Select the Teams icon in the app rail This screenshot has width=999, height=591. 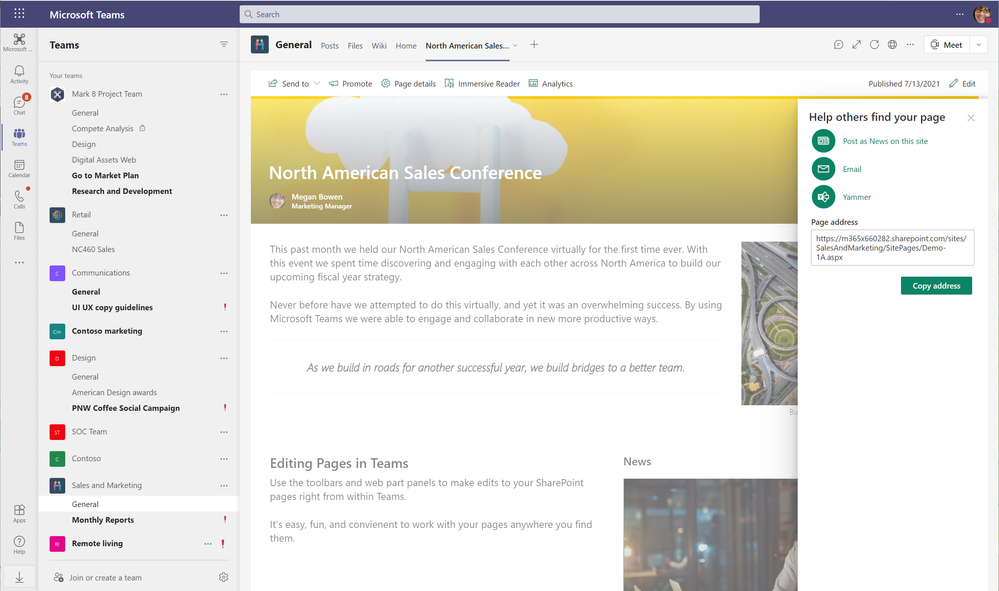[x=19, y=136]
